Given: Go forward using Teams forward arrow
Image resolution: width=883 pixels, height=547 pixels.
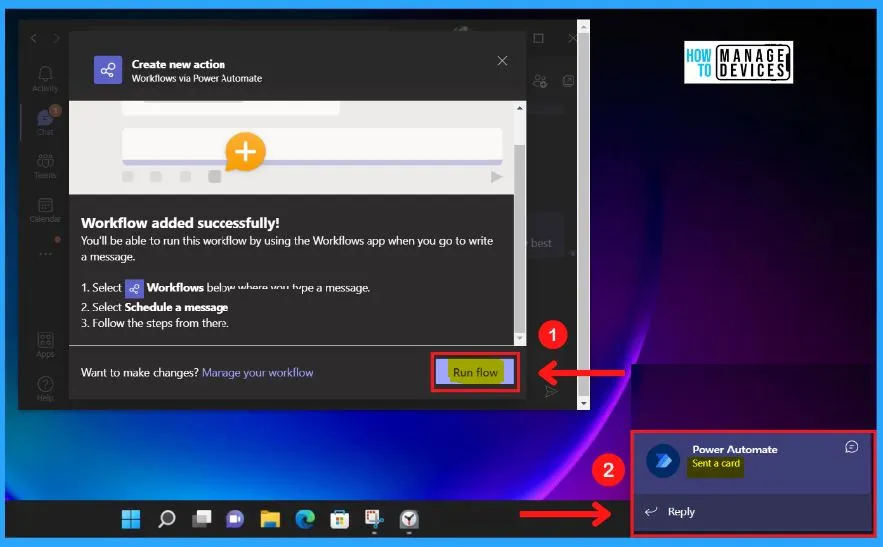Looking at the screenshot, I should pyautogui.click(x=56, y=38).
